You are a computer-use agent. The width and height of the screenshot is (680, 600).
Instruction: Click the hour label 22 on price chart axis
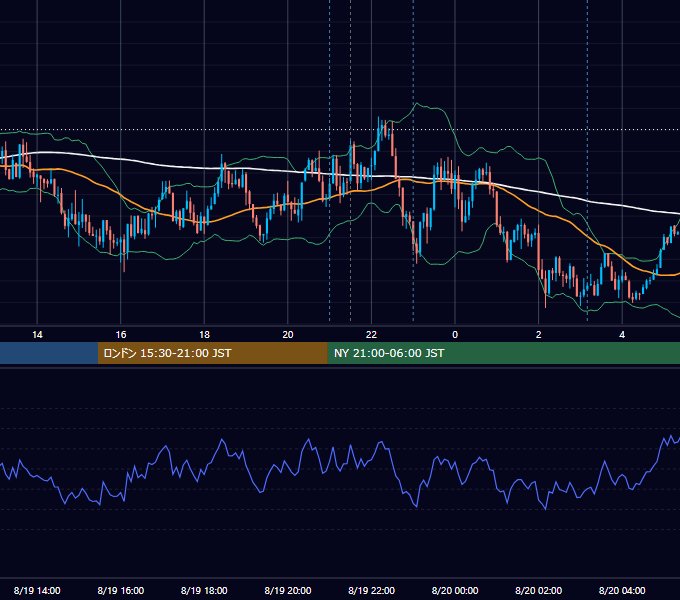click(x=371, y=334)
